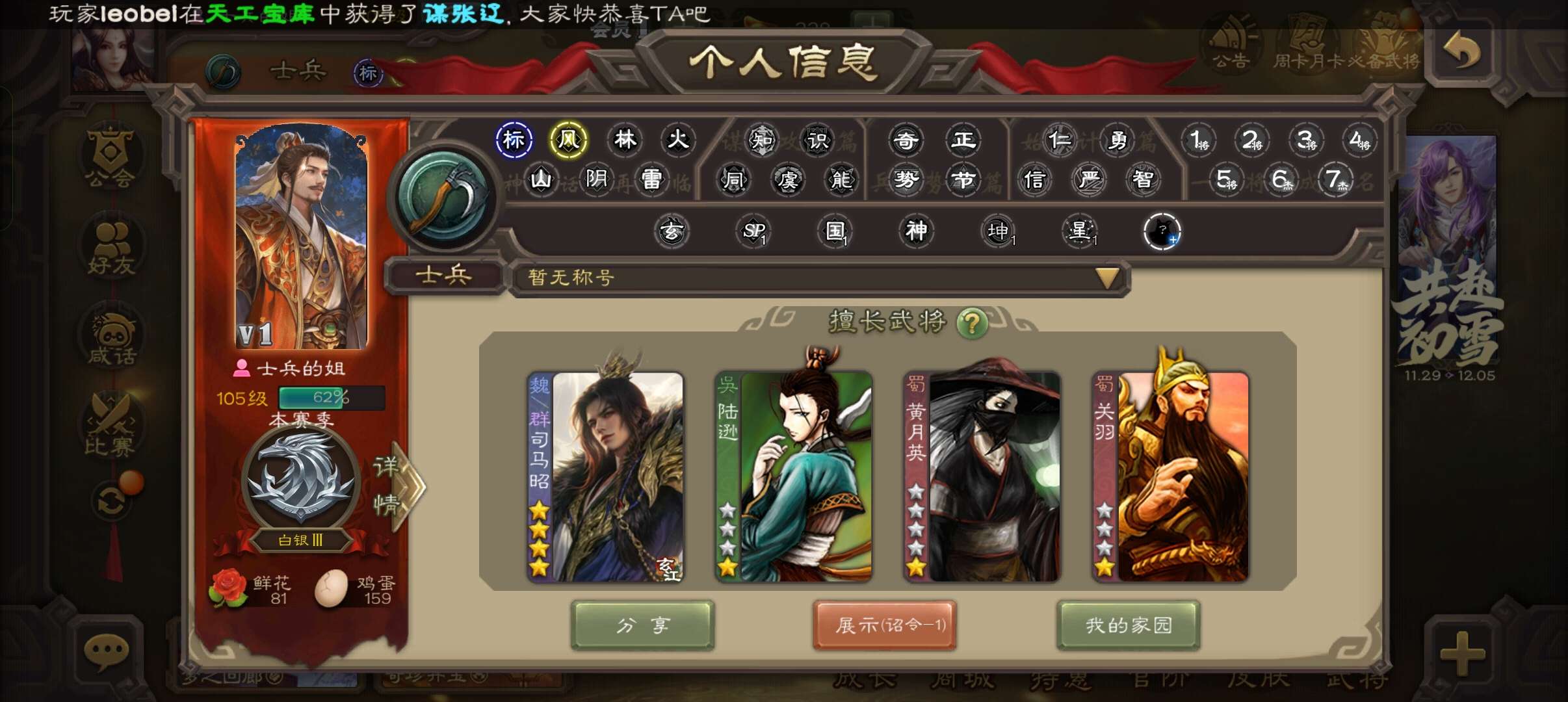Screen dimensions: 1568x702
Task: Toggle the 标 package badge
Action: [514, 140]
